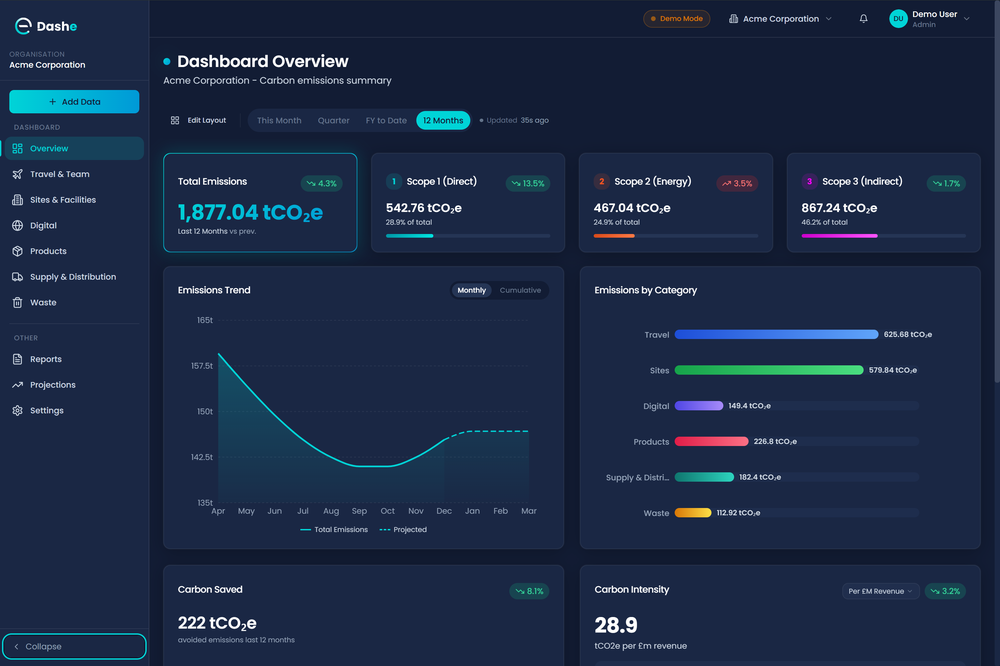Click the Dash logo icon
Screen dimensions: 1000x666
click(x=22, y=24)
